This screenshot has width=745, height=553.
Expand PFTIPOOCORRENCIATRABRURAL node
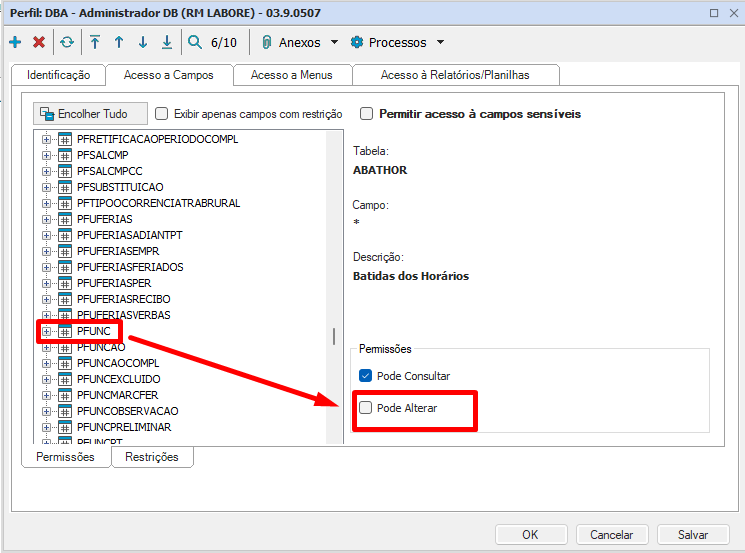[x=46, y=203]
